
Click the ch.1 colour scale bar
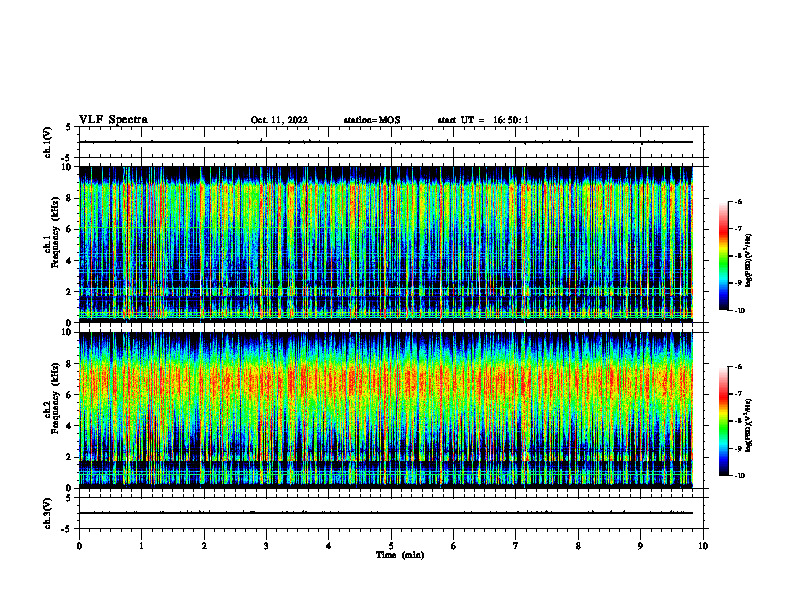[724, 256]
